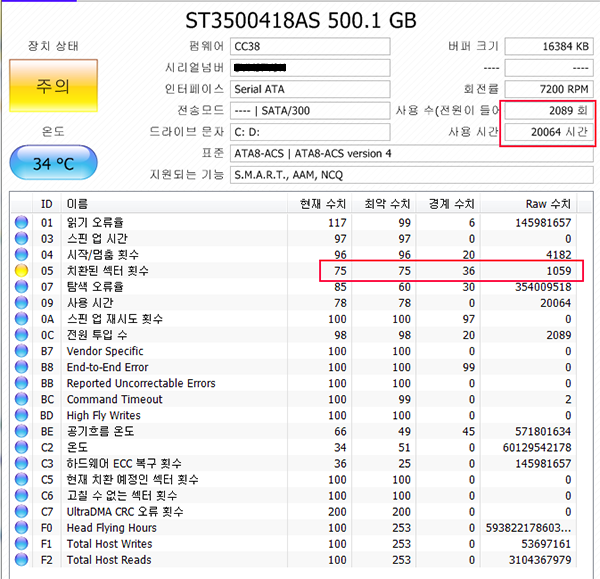Click the 최악 수치 column header
Viewport: 600px width, 579px height.
coord(384,204)
